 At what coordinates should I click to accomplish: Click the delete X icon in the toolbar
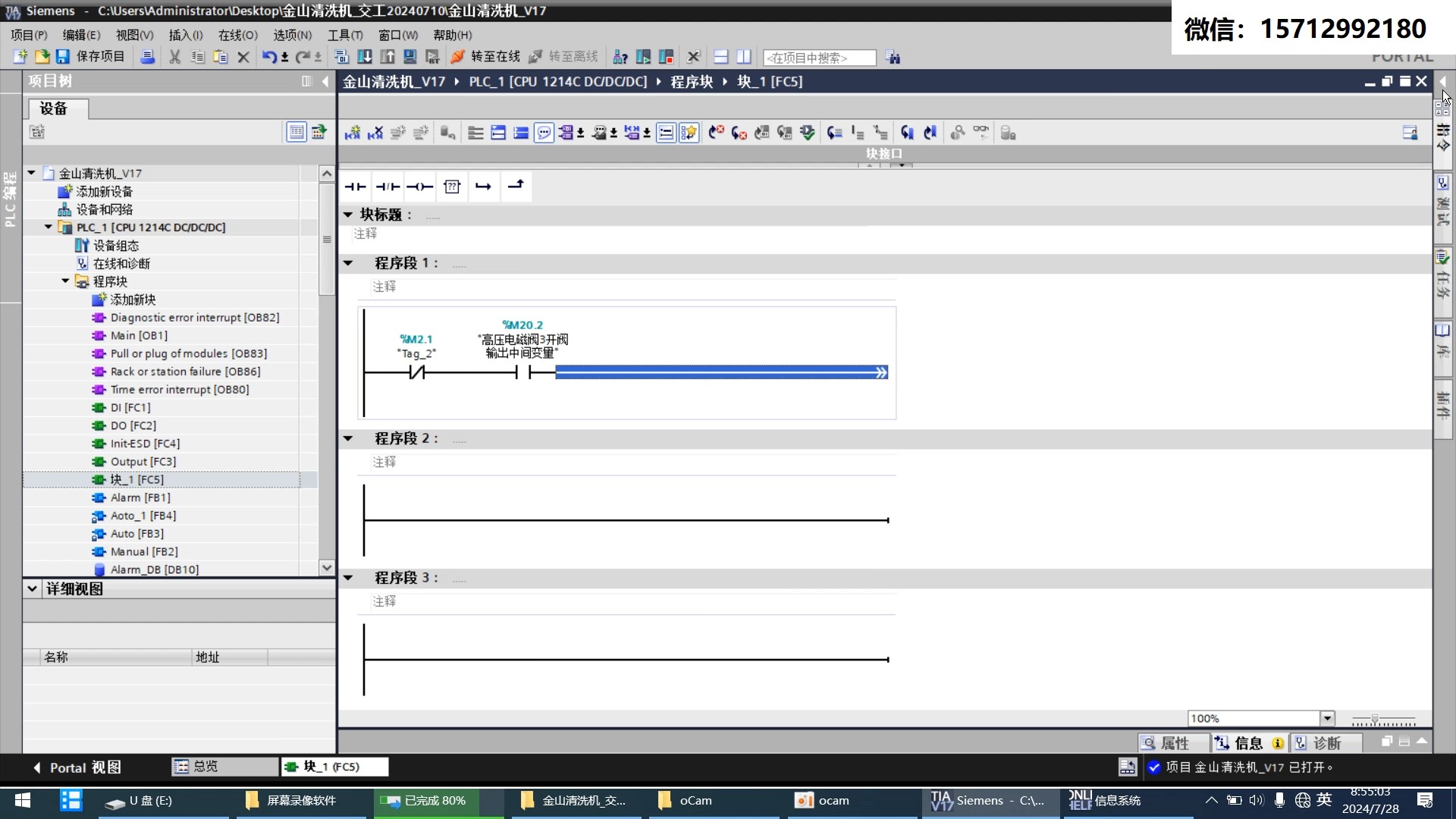click(243, 57)
